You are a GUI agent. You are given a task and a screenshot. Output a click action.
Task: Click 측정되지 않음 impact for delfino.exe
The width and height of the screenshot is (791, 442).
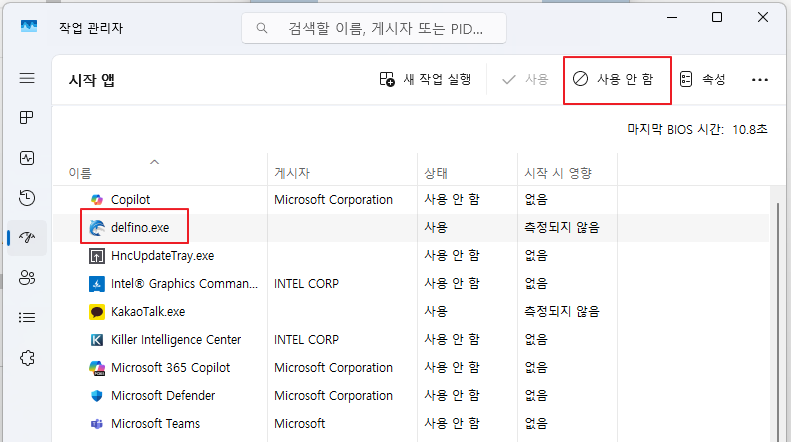pos(562,228)
